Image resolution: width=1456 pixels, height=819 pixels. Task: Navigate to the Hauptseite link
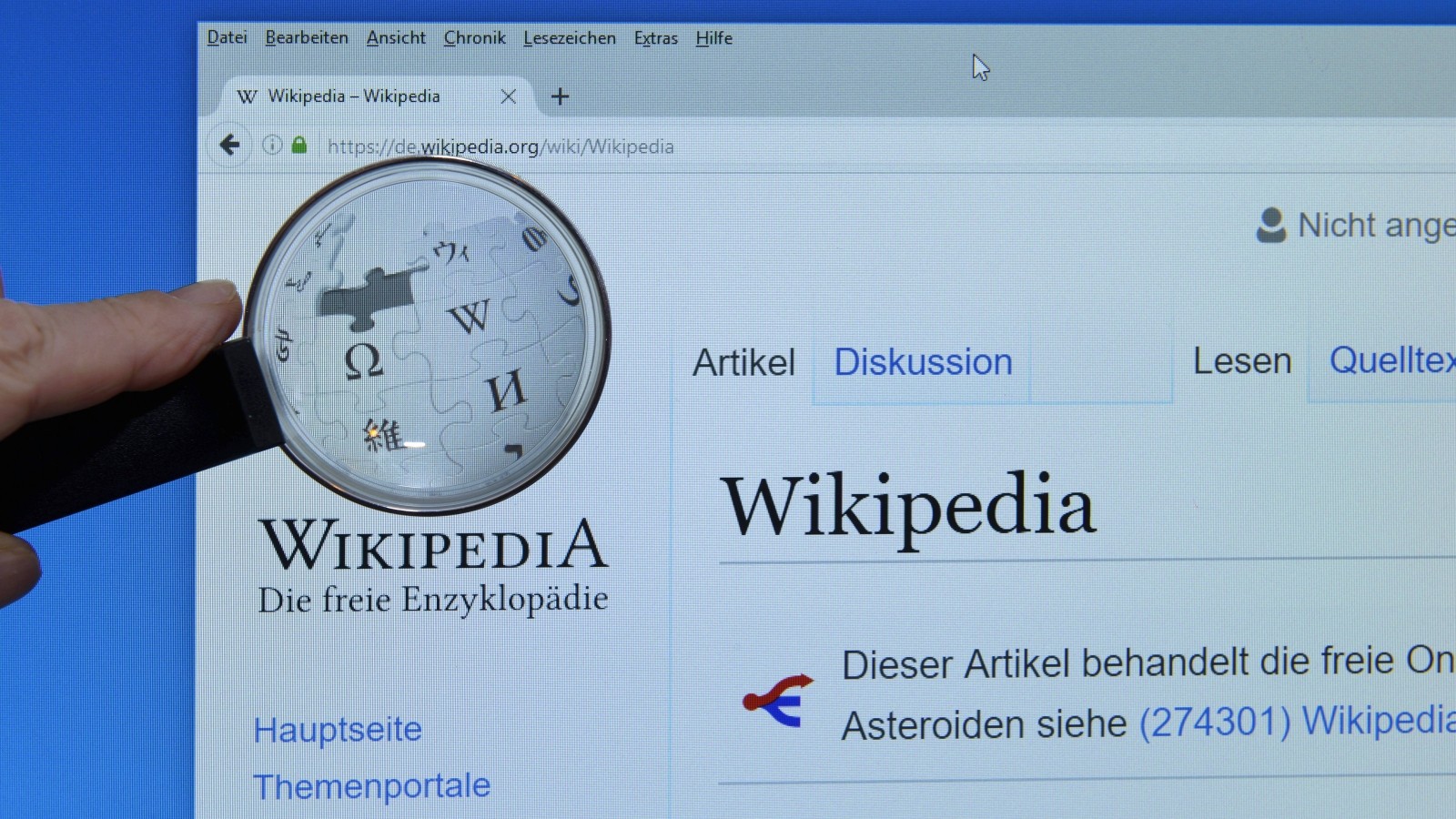point(339,729)
